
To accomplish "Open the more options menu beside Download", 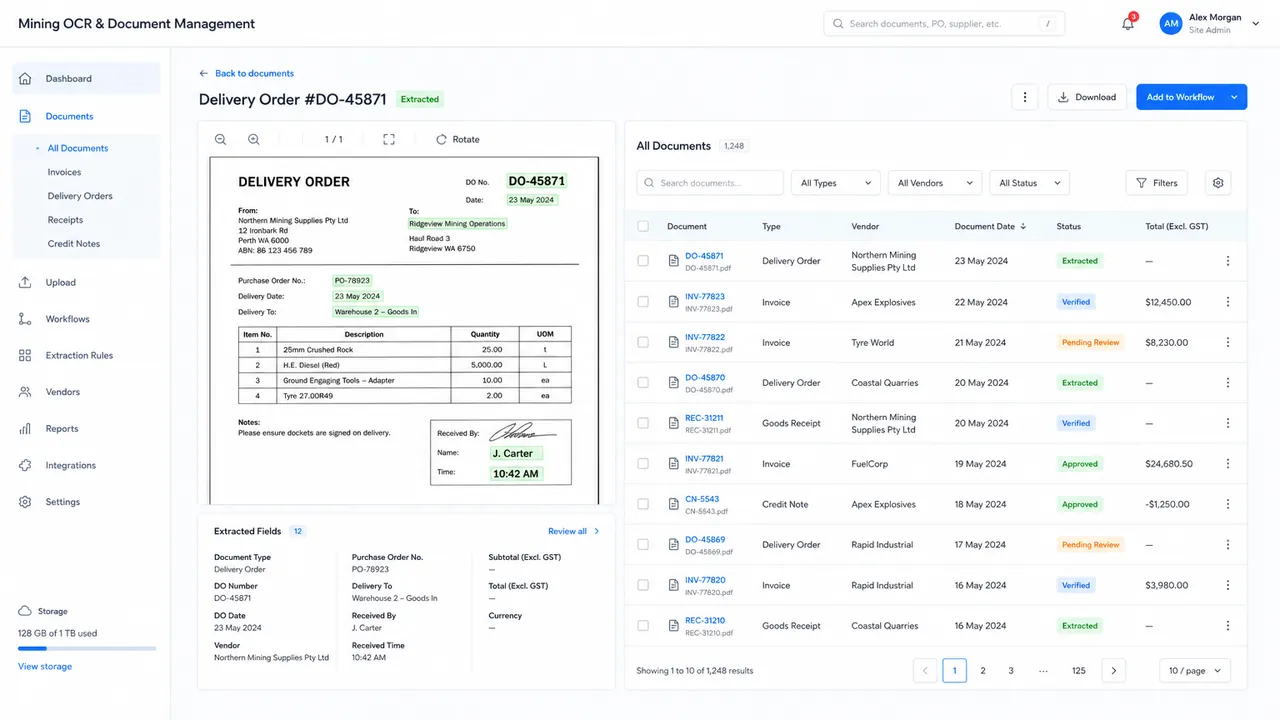I will pyautogui.click(x=1024, y=97).
